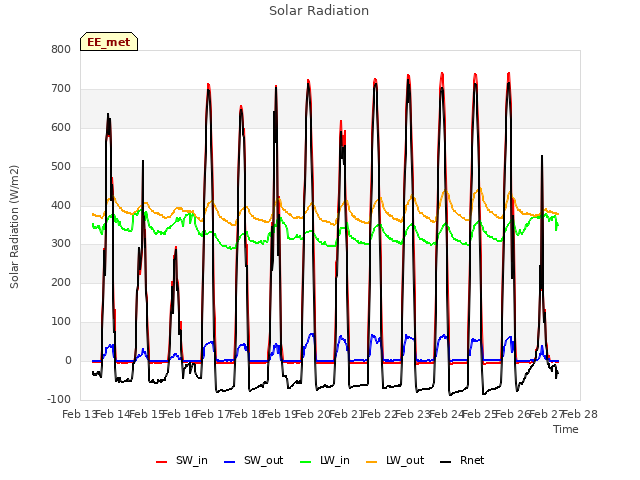Click the Feb 25 x-axis tick label

pos(480,415)
